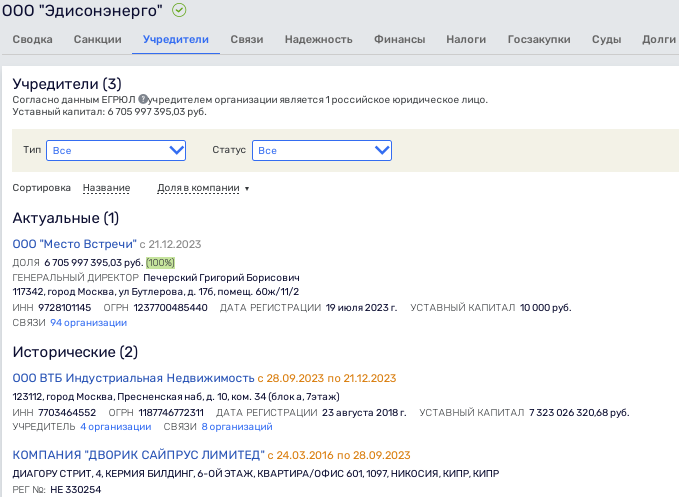
Task: Open the 4 организации founder link
Action: pos(116,426)
